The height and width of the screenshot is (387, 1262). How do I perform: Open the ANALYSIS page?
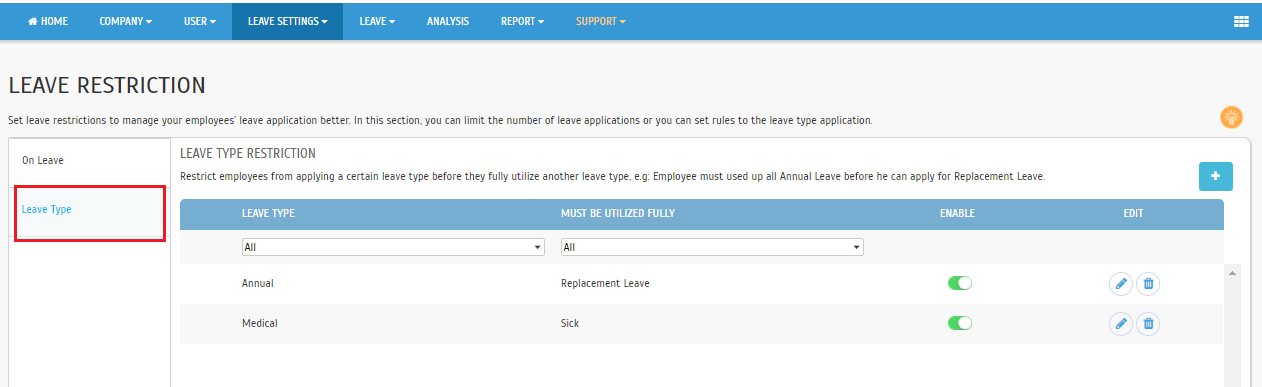447,21
